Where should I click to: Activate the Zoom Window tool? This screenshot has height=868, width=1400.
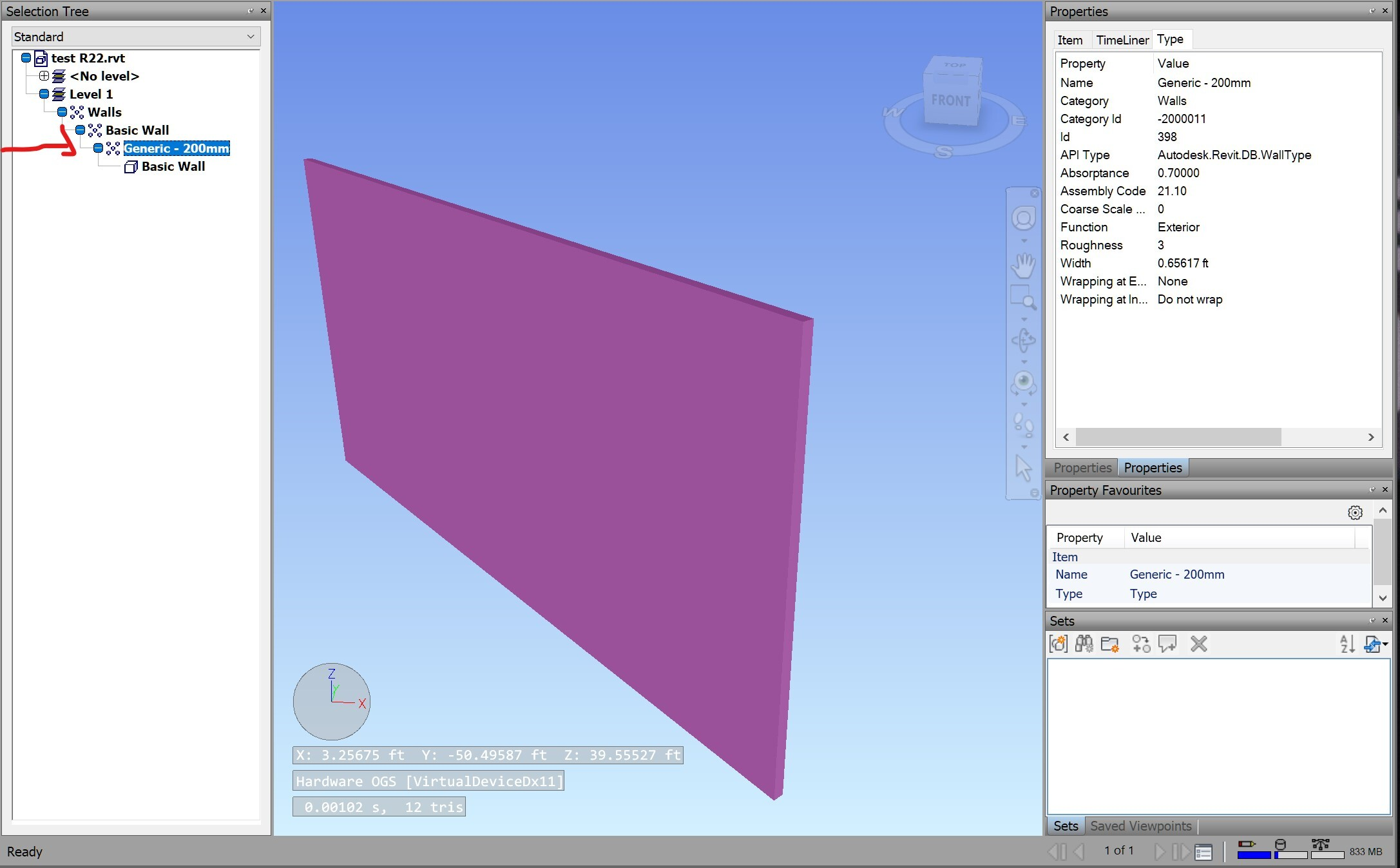pos(1024,295)
